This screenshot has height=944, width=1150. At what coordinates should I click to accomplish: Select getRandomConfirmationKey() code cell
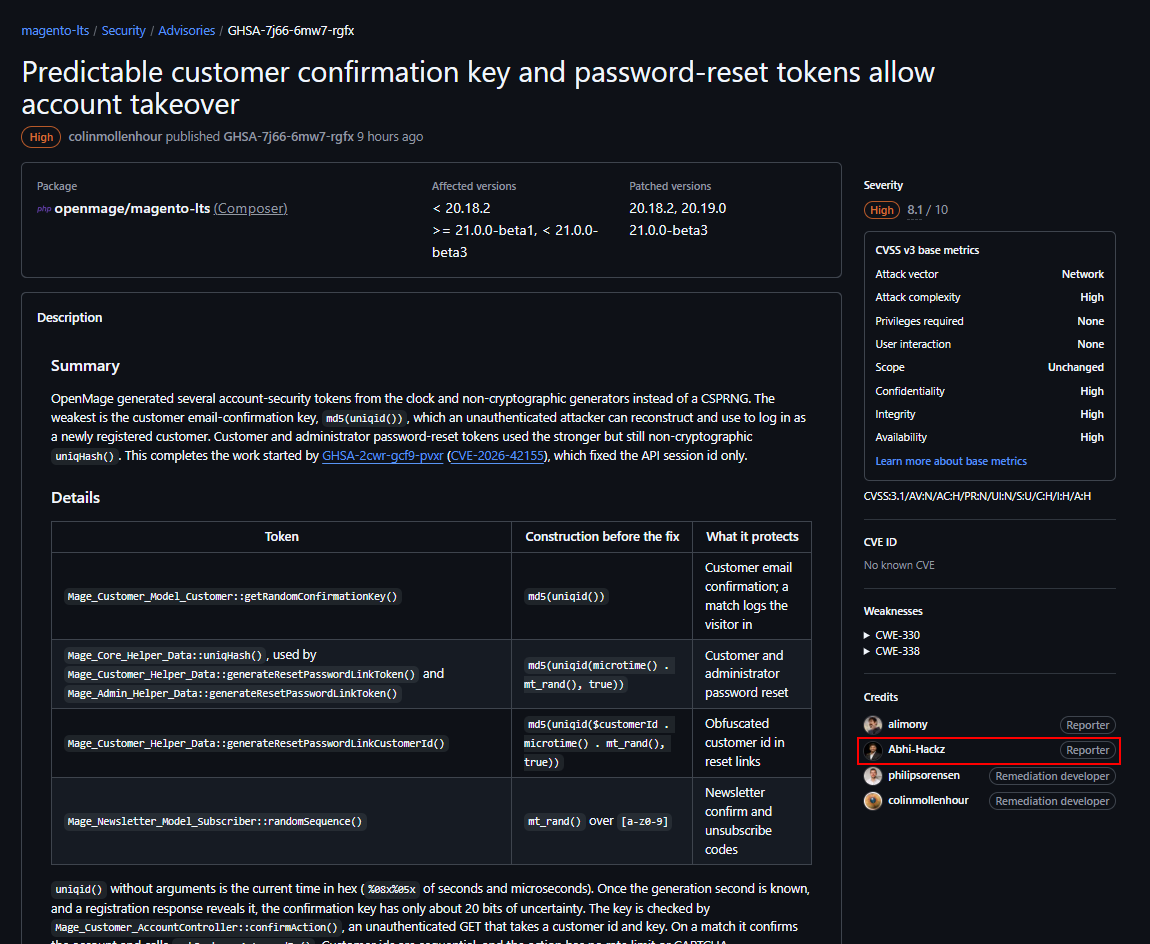[x=232, y=596]
